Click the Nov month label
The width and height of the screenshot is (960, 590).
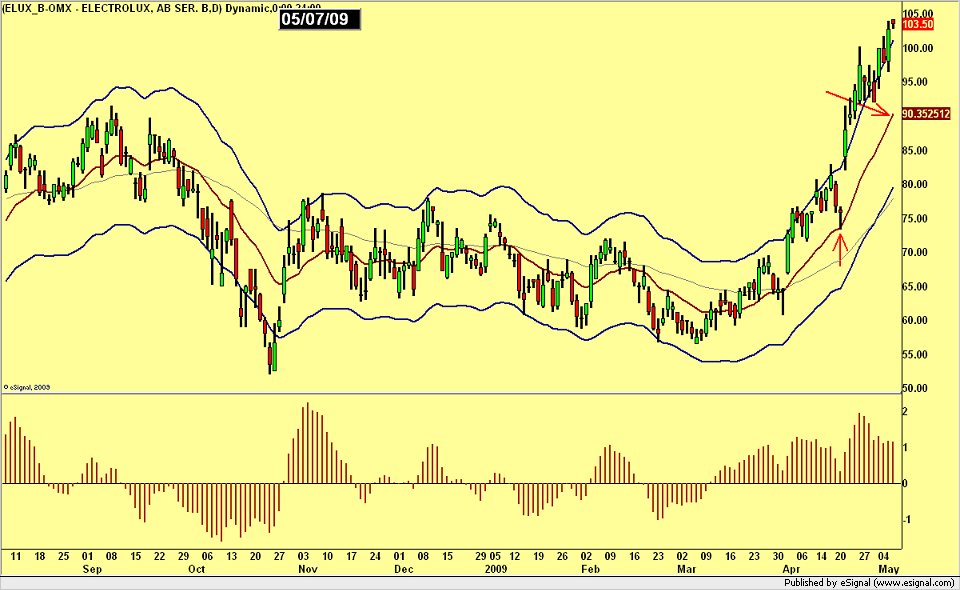pyautogui.click(x=308, y=569)
